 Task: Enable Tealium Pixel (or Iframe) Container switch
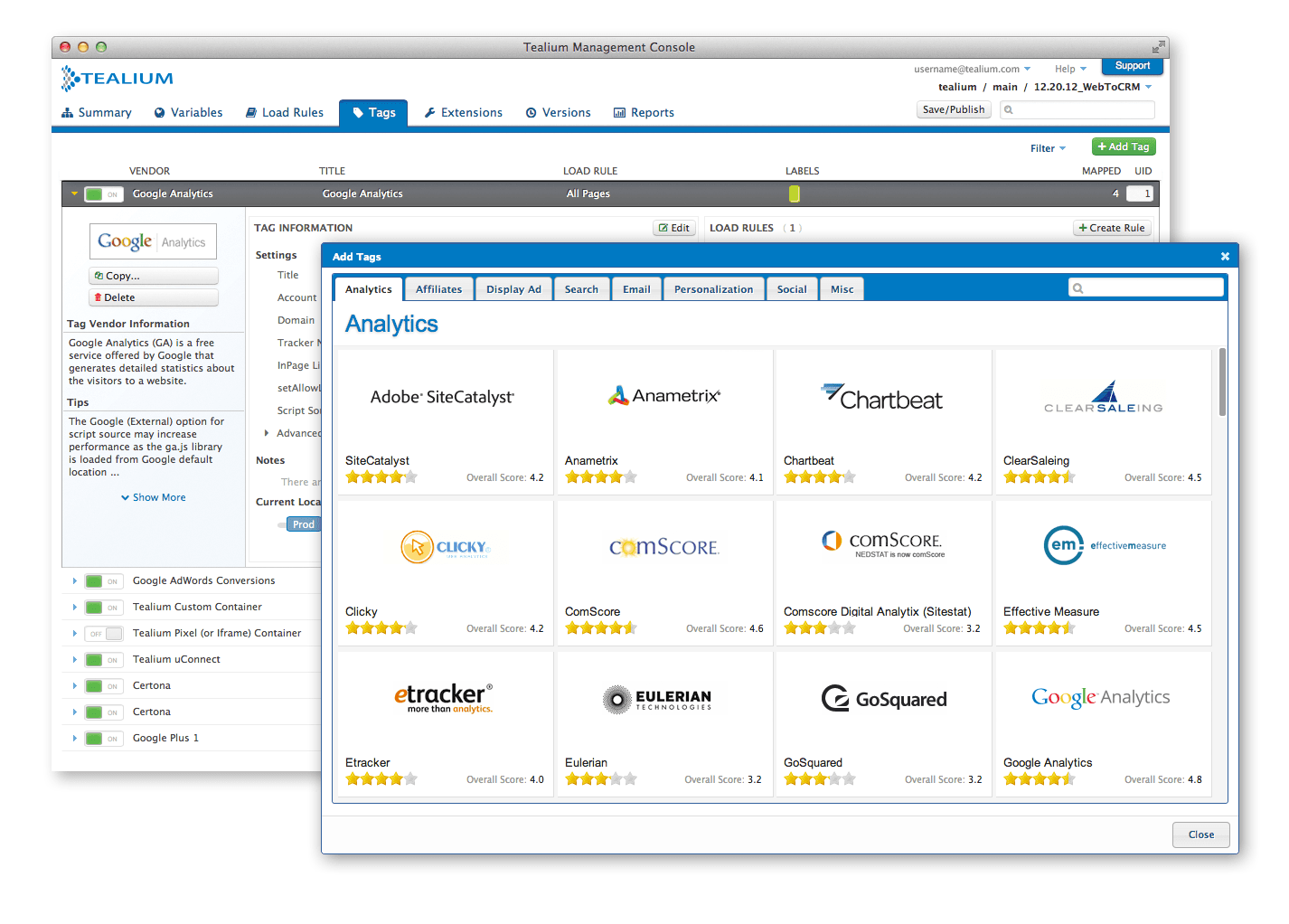103,634
